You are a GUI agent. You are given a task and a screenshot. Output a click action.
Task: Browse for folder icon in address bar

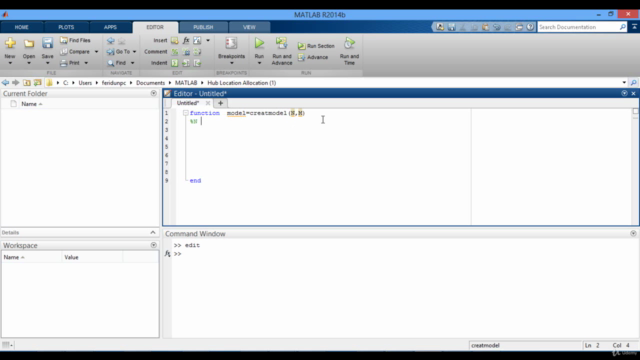coord(38,83)
